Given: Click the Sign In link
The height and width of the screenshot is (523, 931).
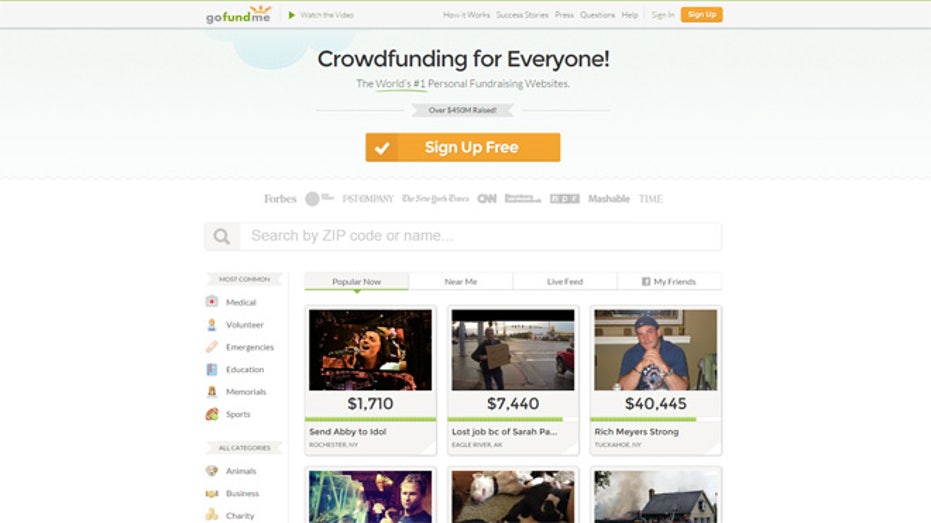Looking at the screenshot, I should pos(663,15).
